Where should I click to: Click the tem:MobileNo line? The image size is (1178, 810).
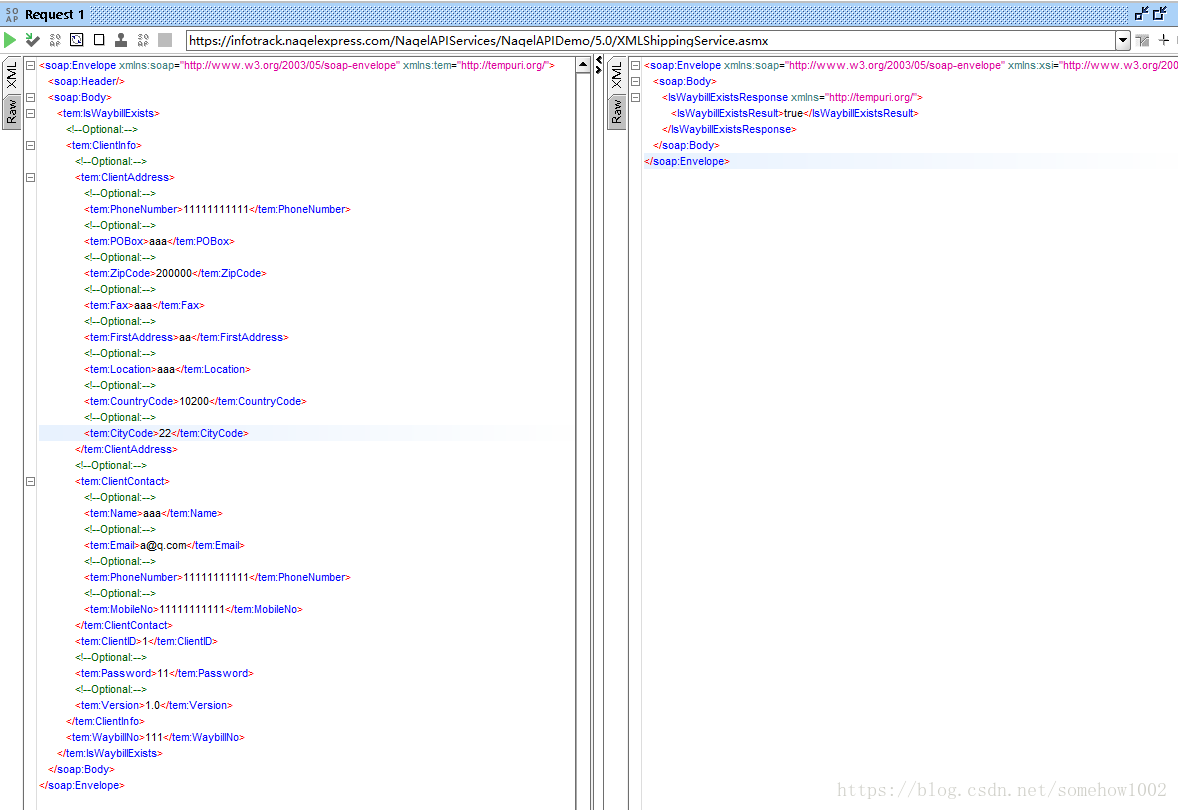(x=193, y=609)
